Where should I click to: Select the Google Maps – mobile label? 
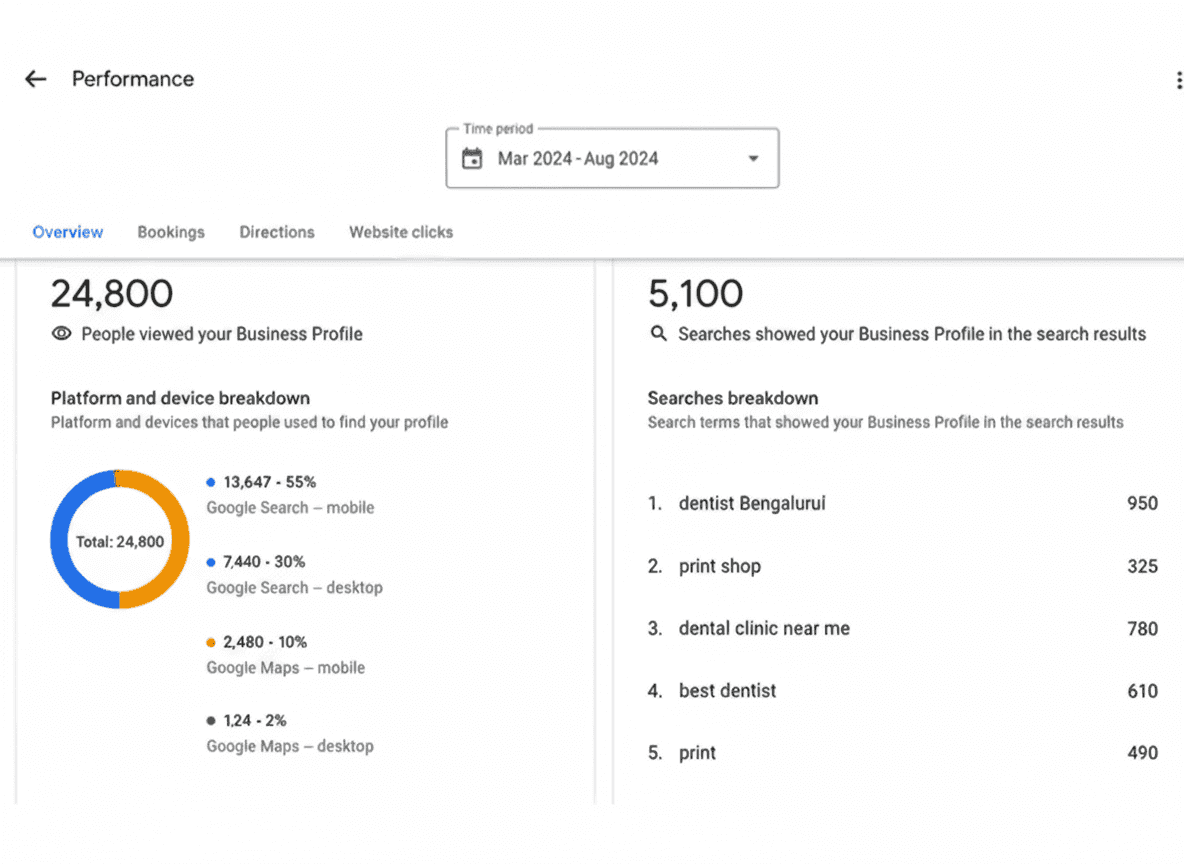(285, 668)
